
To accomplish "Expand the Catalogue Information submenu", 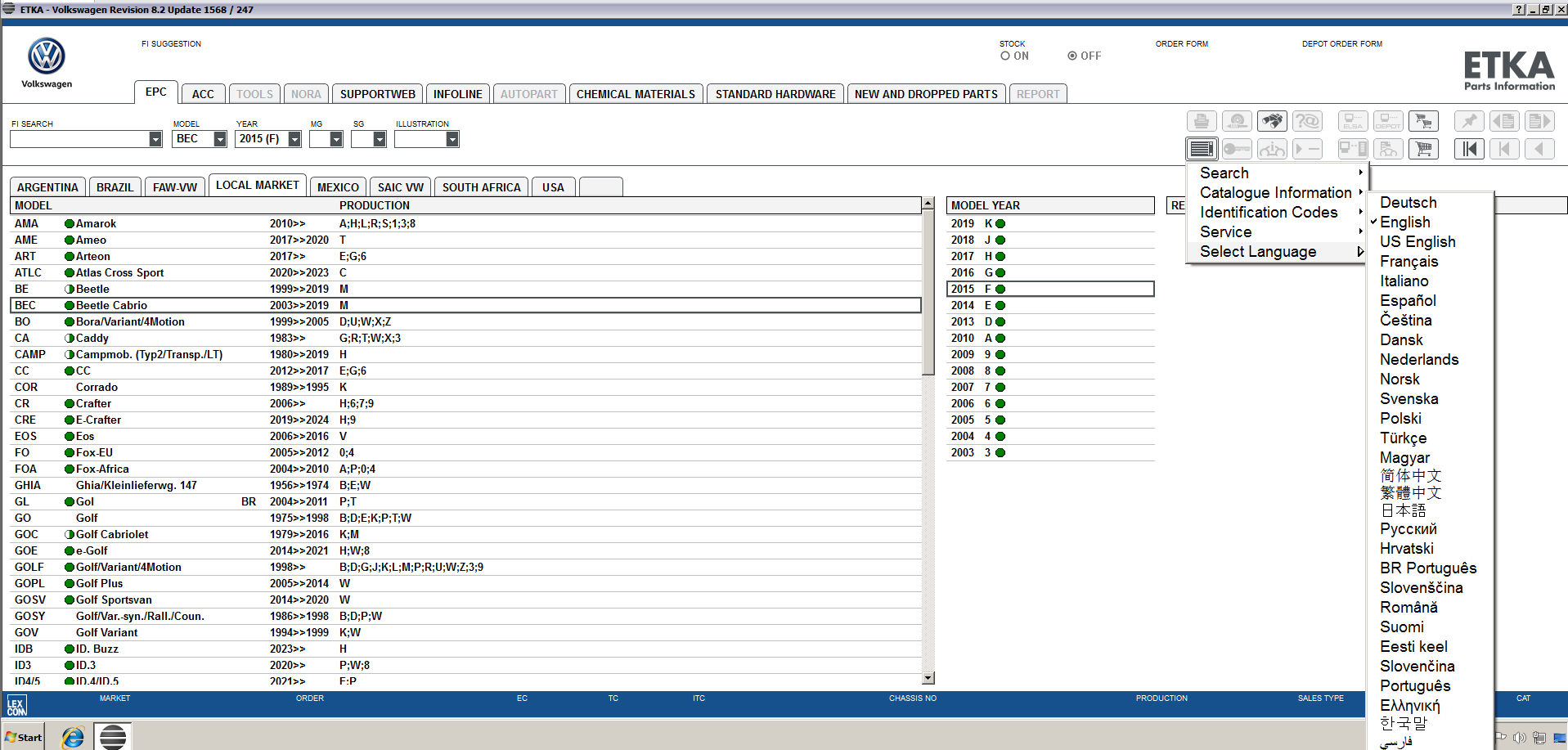I will tap(1277, 193).
